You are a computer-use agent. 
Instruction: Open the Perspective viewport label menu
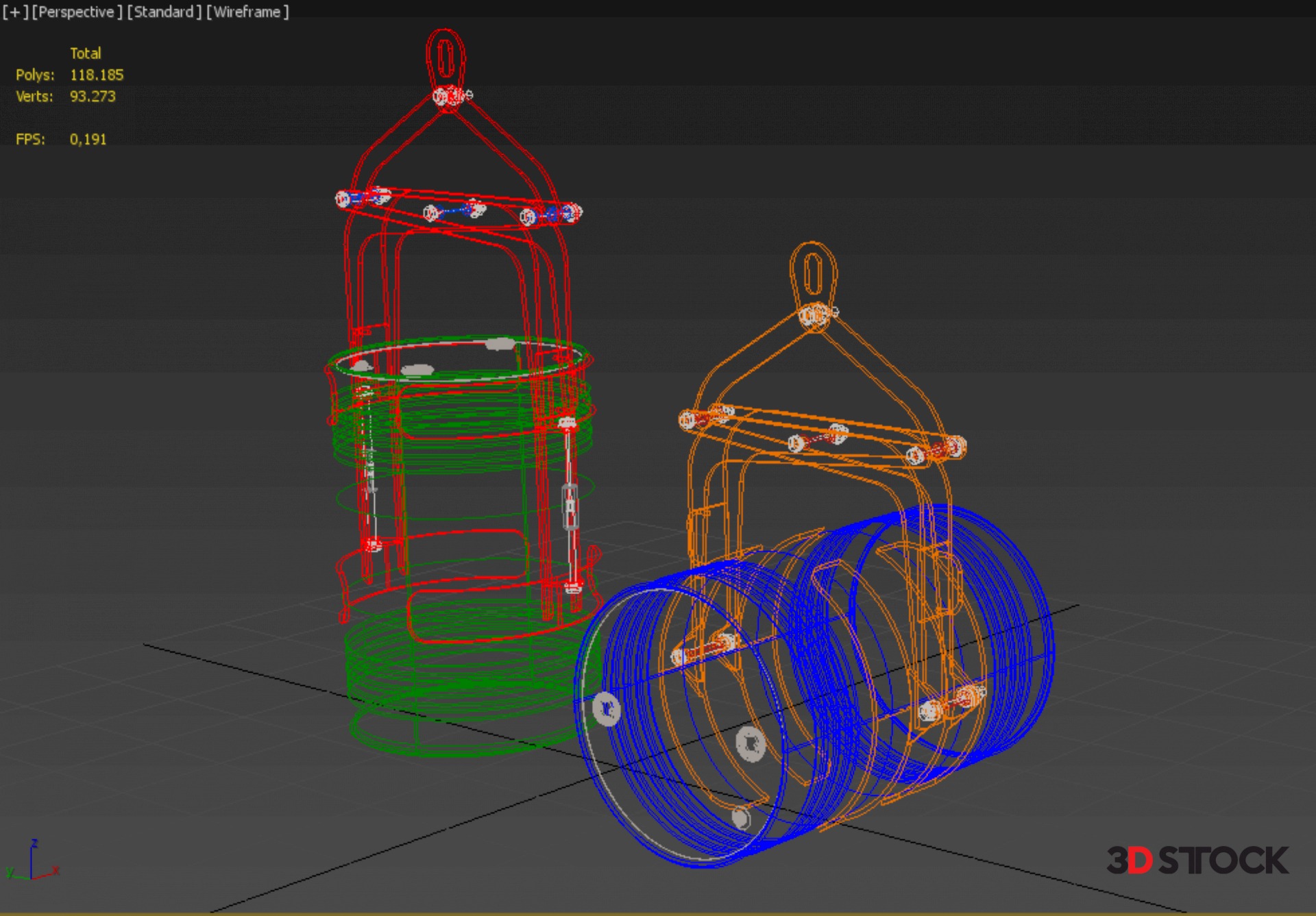tap(77, 12)
